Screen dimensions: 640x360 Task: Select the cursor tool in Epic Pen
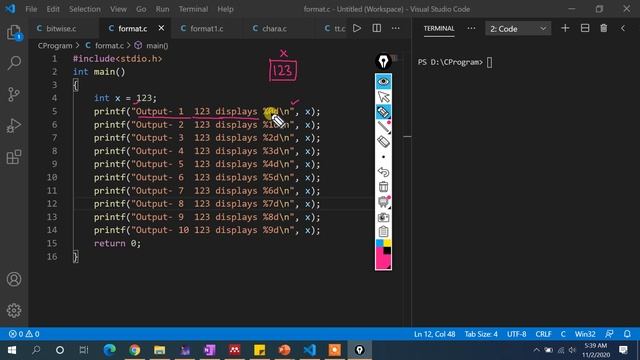coord(383,97)
